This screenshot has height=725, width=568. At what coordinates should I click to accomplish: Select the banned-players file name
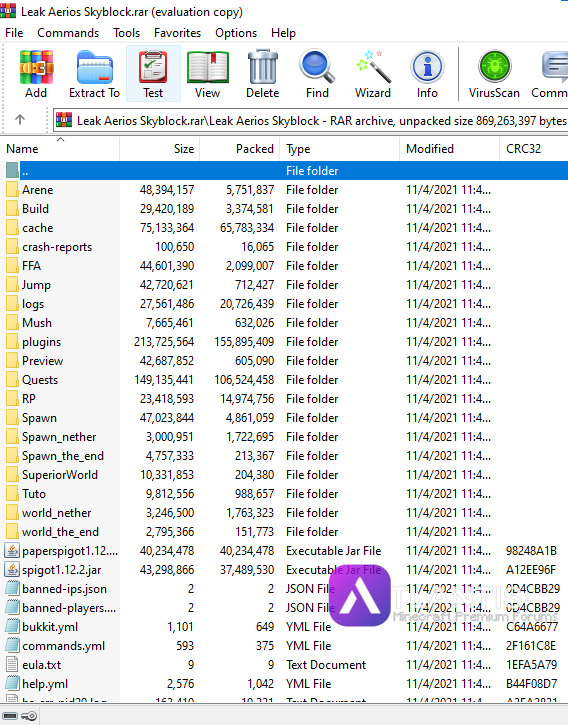(x=69, y=608)
